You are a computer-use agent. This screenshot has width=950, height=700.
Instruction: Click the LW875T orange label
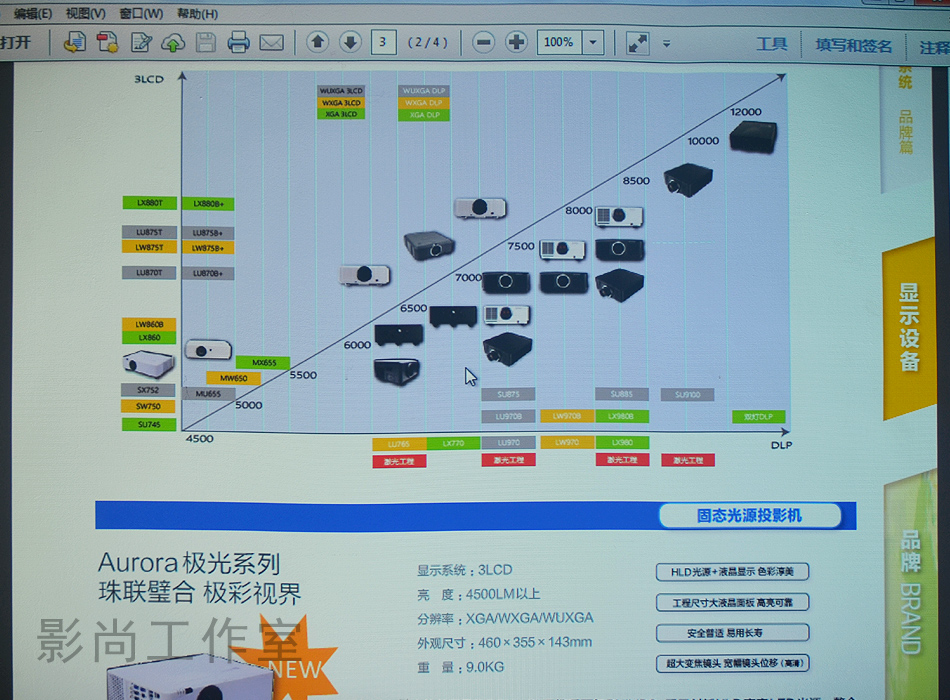[x=149, y=247]
